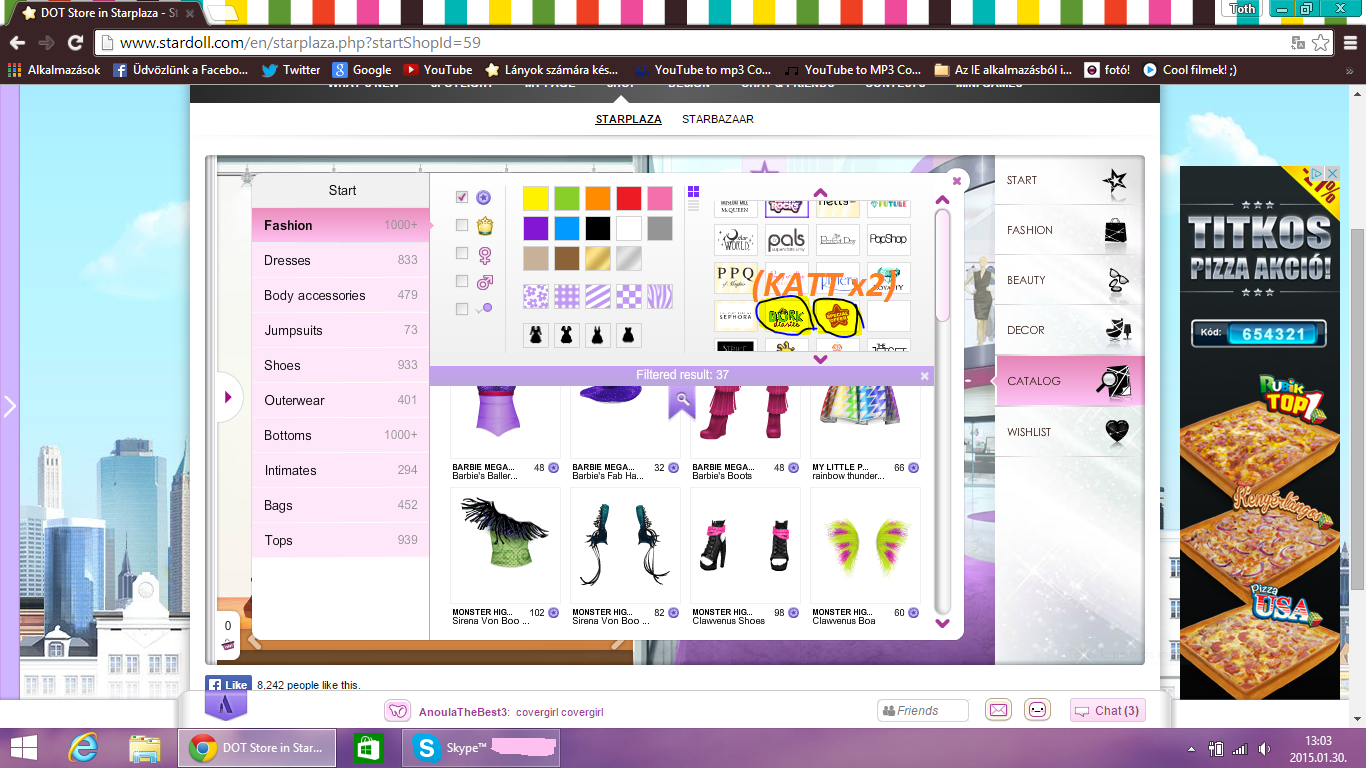The image size is (1366, 768).
Task: Select the Dresses category
Action: tap(340, 260)
